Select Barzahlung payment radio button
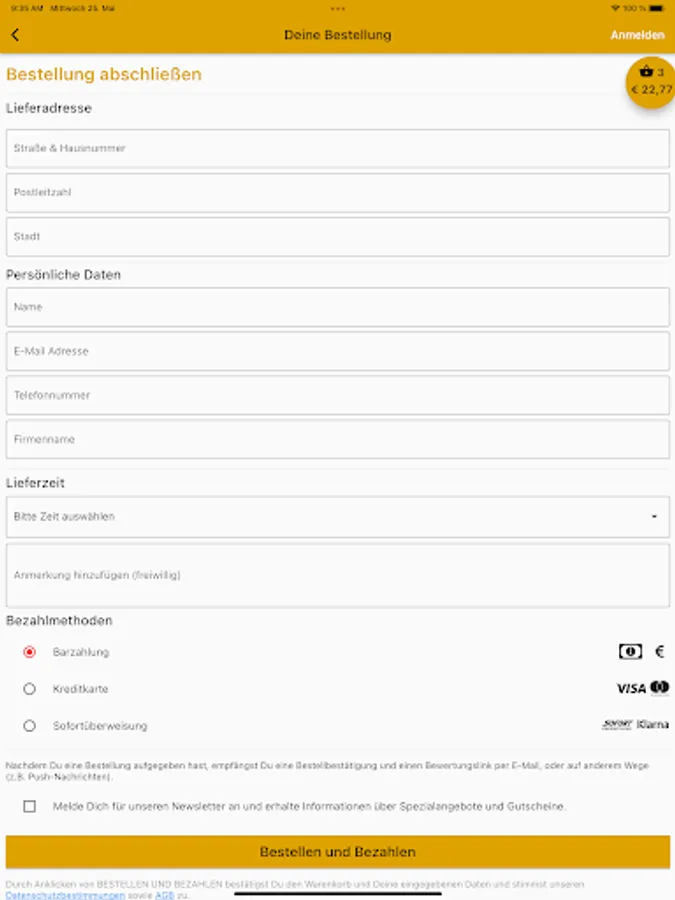Viewport: 675px width, 900px height. tap(29, 652)
